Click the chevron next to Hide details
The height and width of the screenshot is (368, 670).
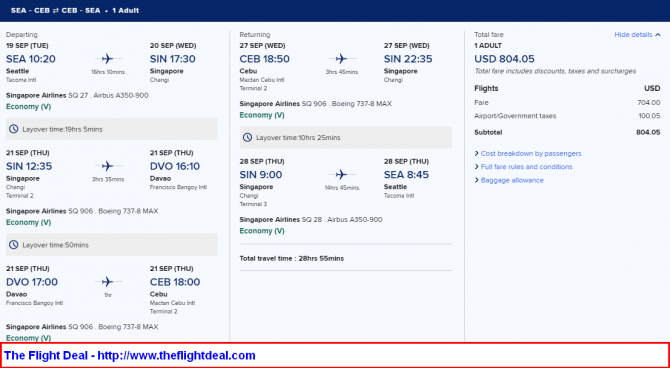[658, 35]
